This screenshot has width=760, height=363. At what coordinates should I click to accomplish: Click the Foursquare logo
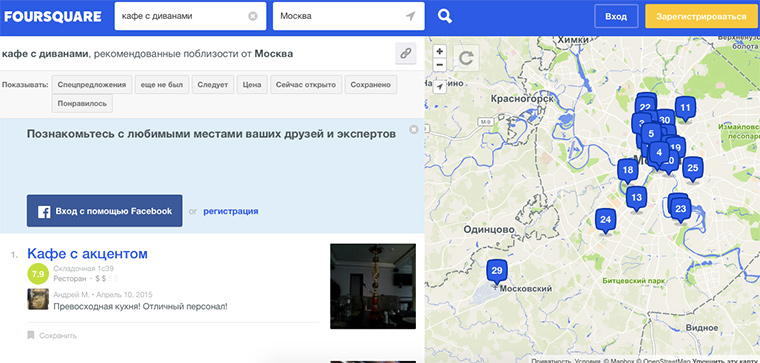click(53, 16)
